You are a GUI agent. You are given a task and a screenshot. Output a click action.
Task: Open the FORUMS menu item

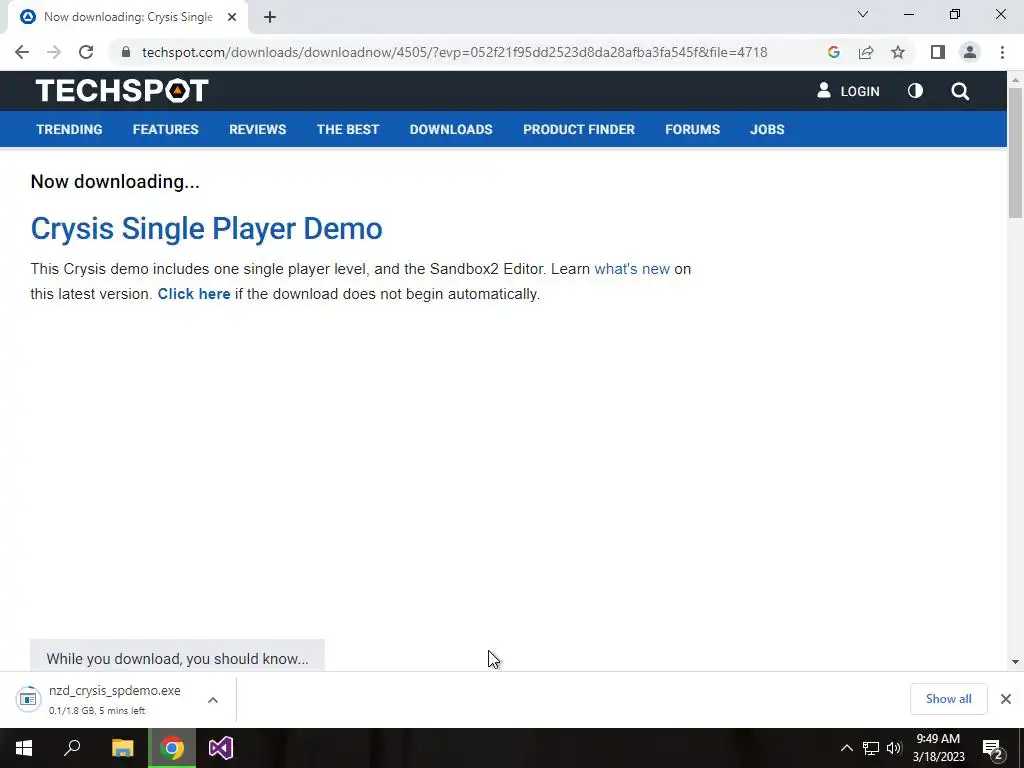[692, 129]
